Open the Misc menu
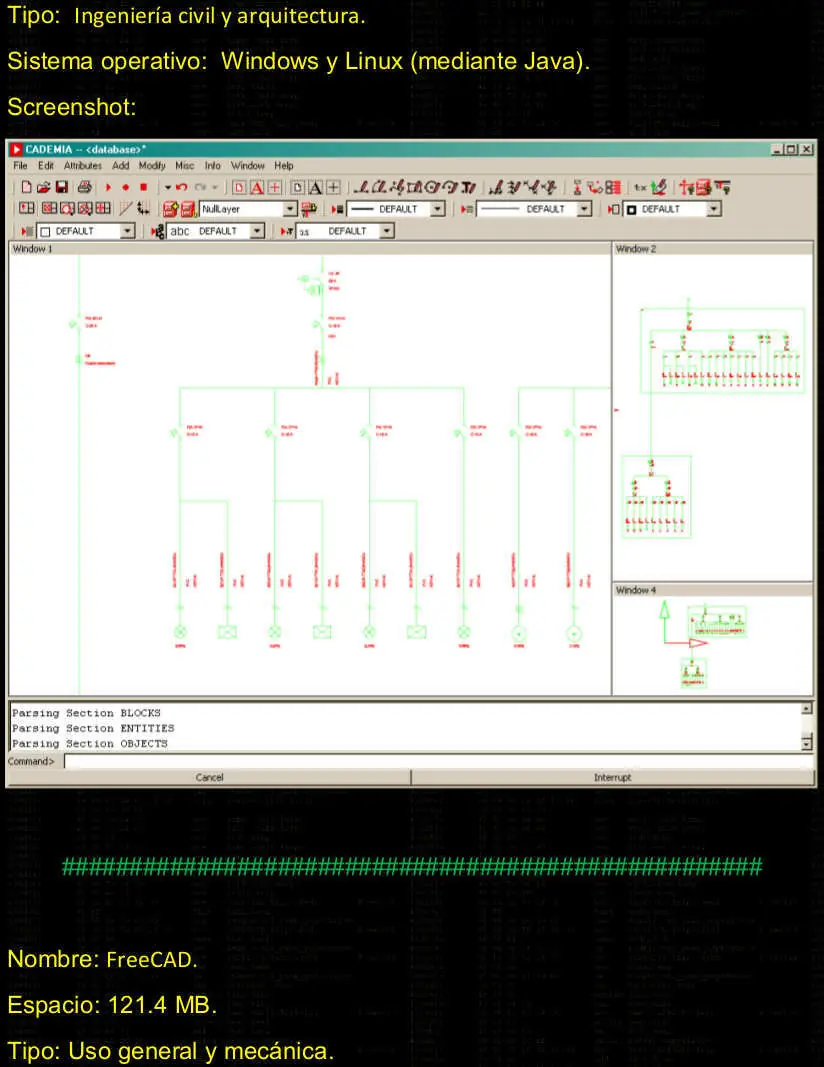Image resolution: width=824 pixels, height=1067 pixels. [x=184, y=165]
